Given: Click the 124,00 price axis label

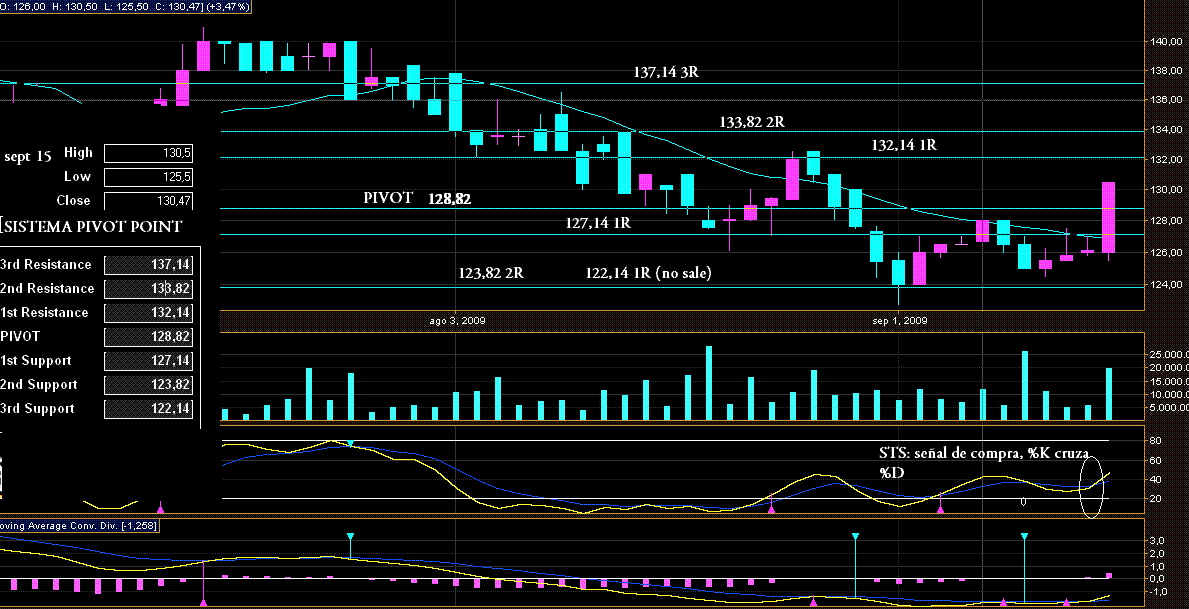Looking at the screenshot, I should (1166, 286).
